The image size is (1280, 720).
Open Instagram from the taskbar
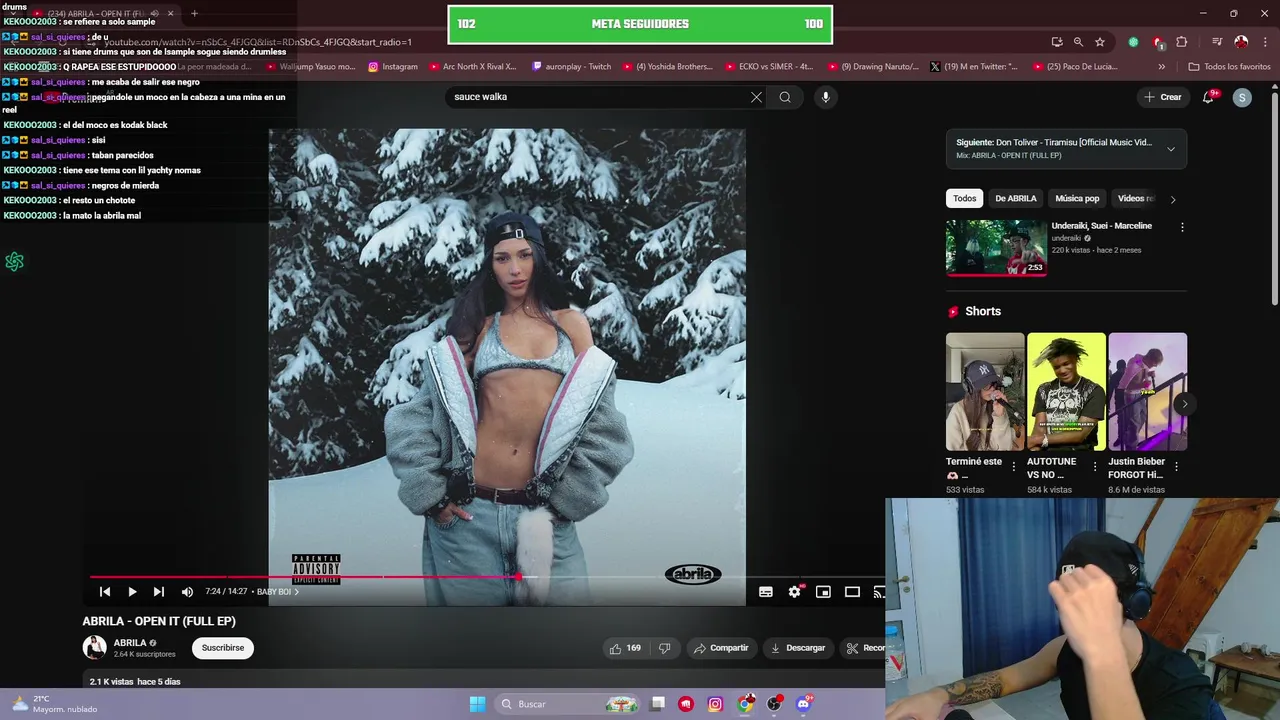click(715, 704)
